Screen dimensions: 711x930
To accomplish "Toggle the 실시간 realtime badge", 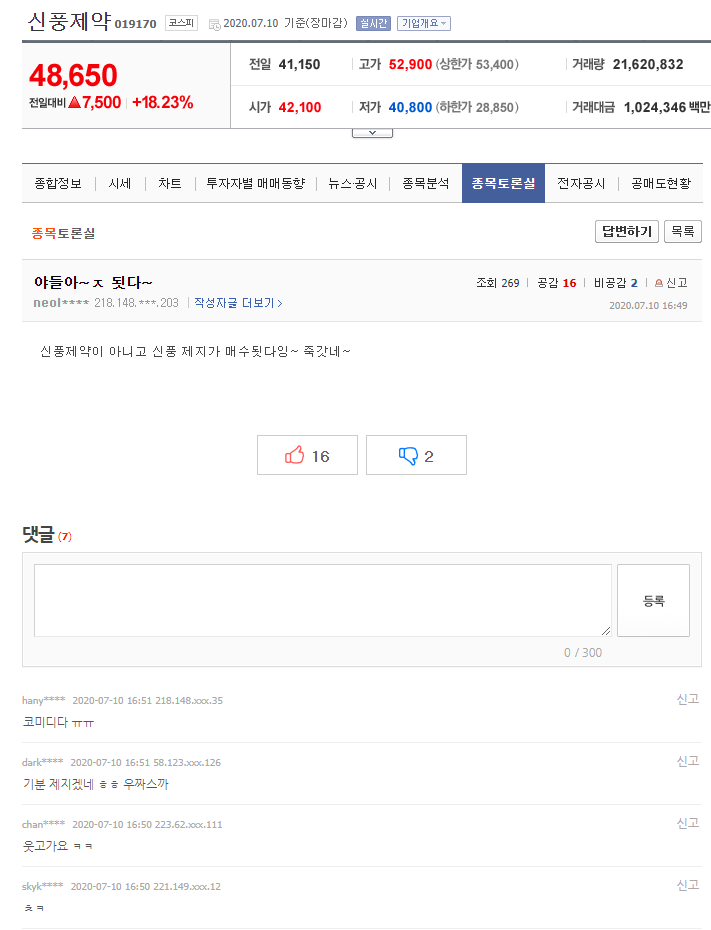I will coord(373,23).
